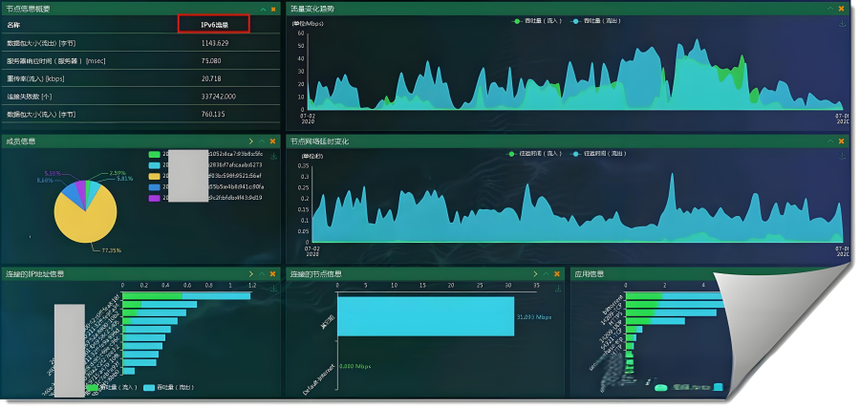Click the IPv6流量 column header
This screenshot has height=409, width=860.
(214, 25)
